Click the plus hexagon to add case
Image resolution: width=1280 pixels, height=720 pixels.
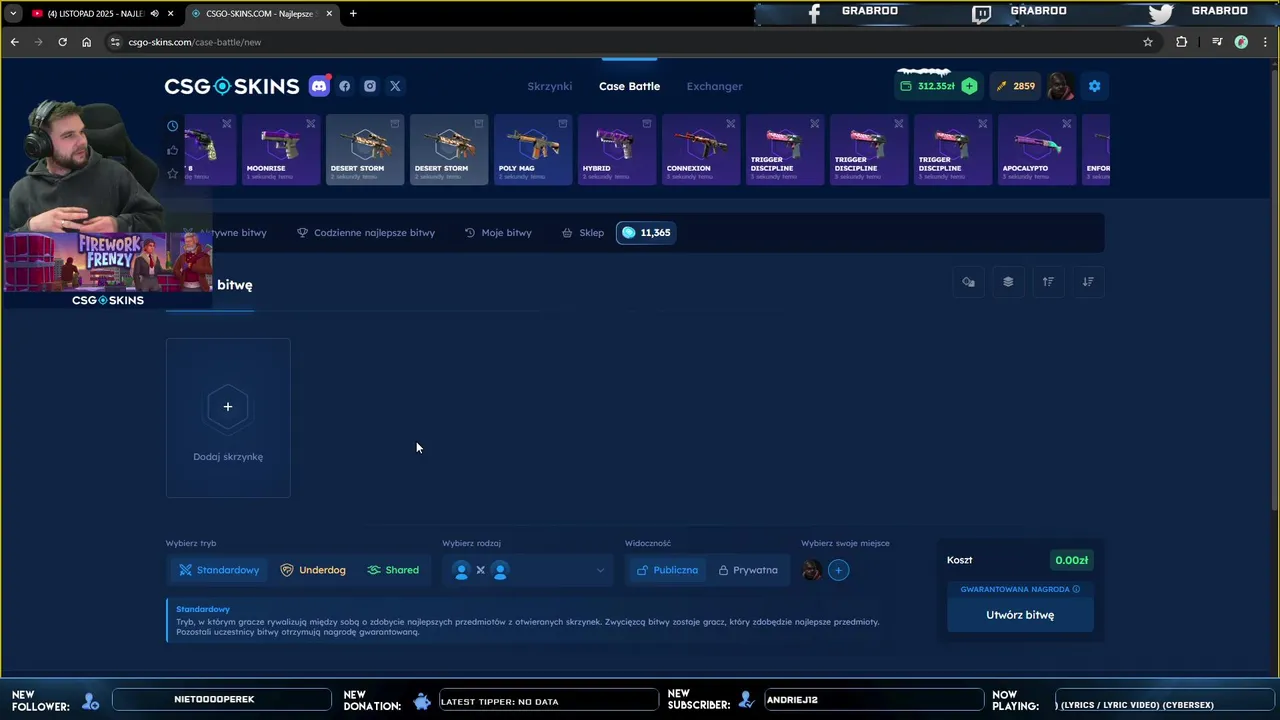228,407
